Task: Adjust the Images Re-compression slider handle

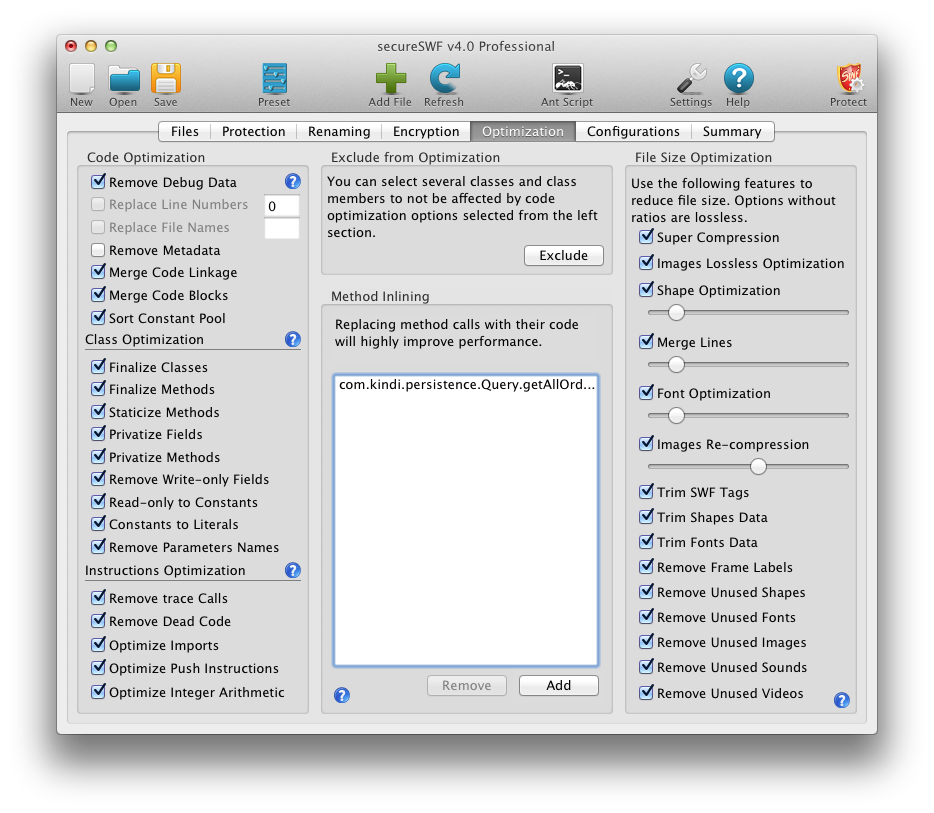Action: [758, 466]
